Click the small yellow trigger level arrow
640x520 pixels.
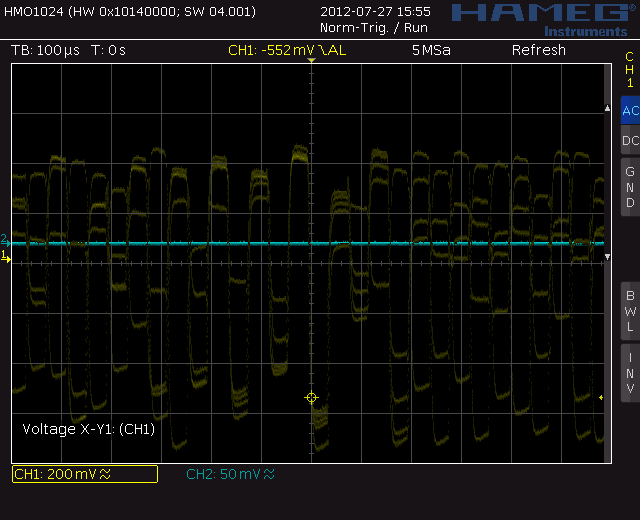(x=600, y=398)
